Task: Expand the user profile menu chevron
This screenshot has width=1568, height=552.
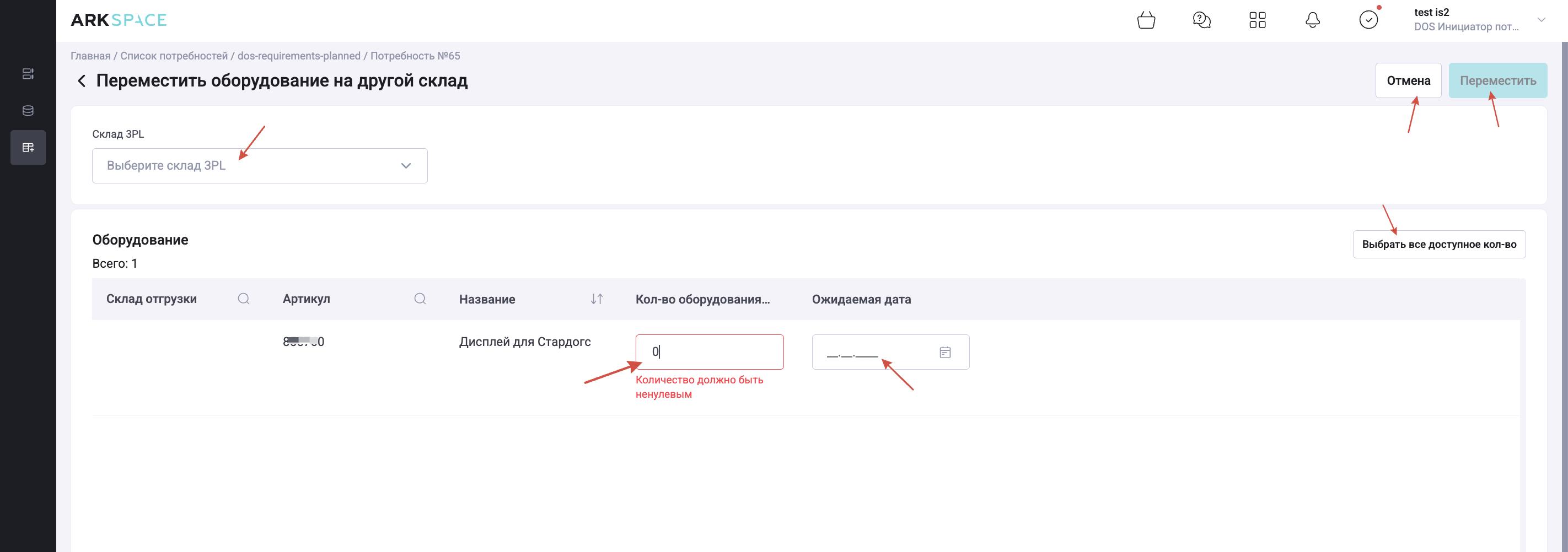Action: pyautogui.click(x=1541, y=20)
